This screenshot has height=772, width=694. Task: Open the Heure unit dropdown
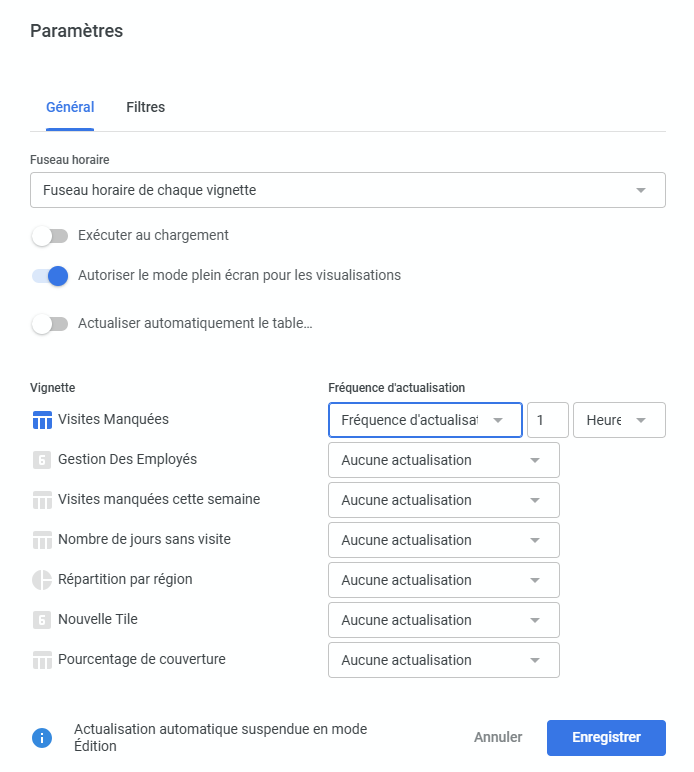[x=618, y=420]
